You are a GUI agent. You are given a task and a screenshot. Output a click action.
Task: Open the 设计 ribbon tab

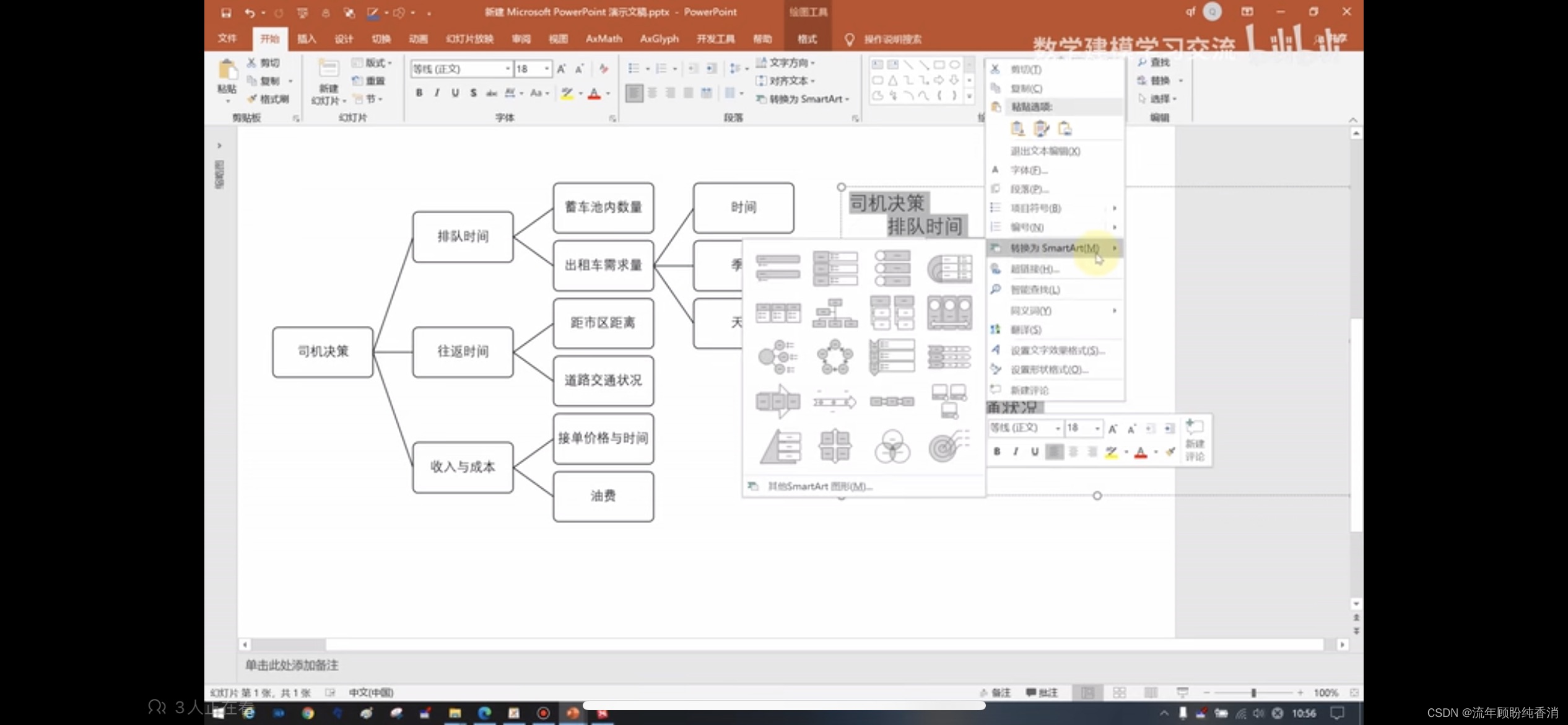344,39
